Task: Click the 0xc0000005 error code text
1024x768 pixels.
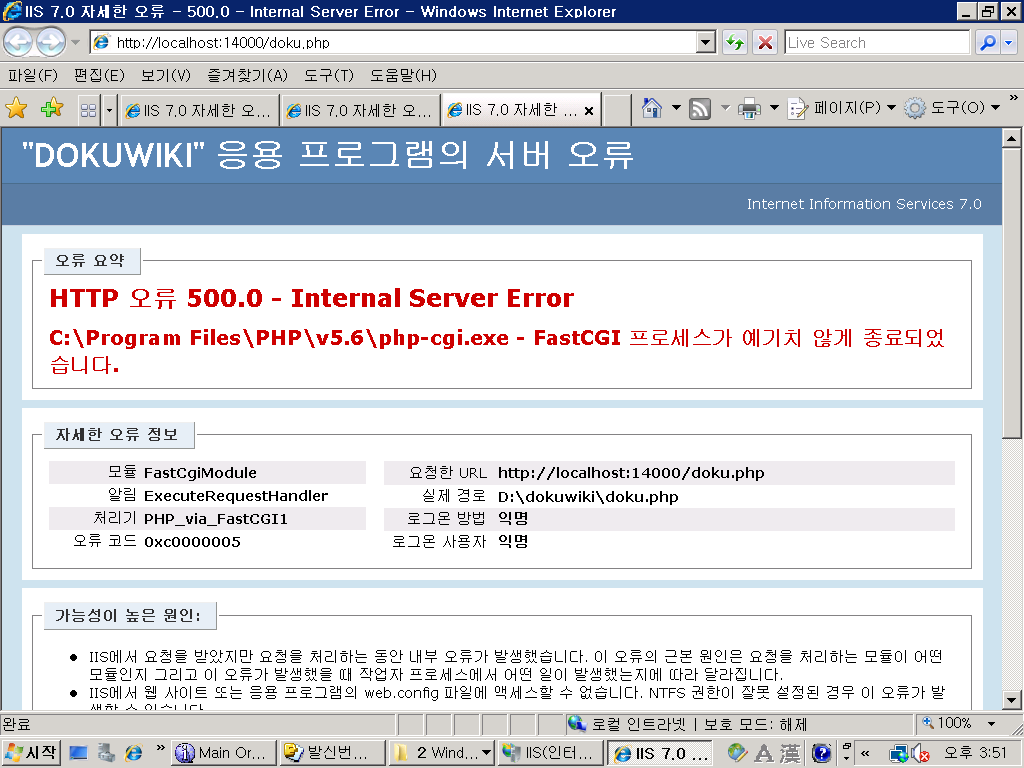Action: click(192, 541)
